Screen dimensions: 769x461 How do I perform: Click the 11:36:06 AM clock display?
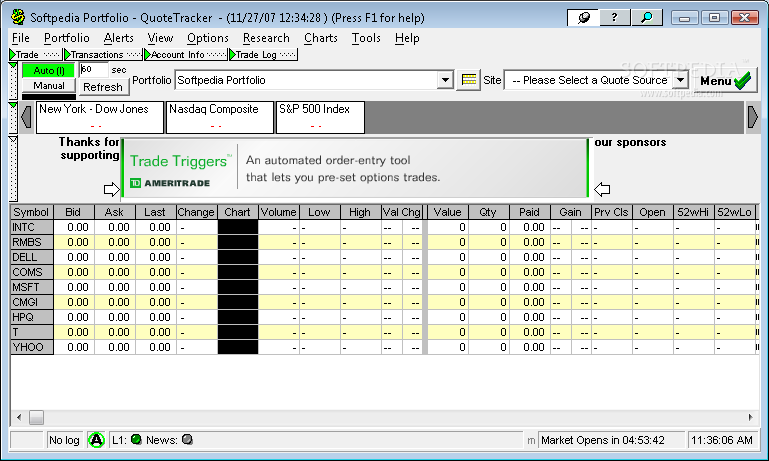point(722,440)
